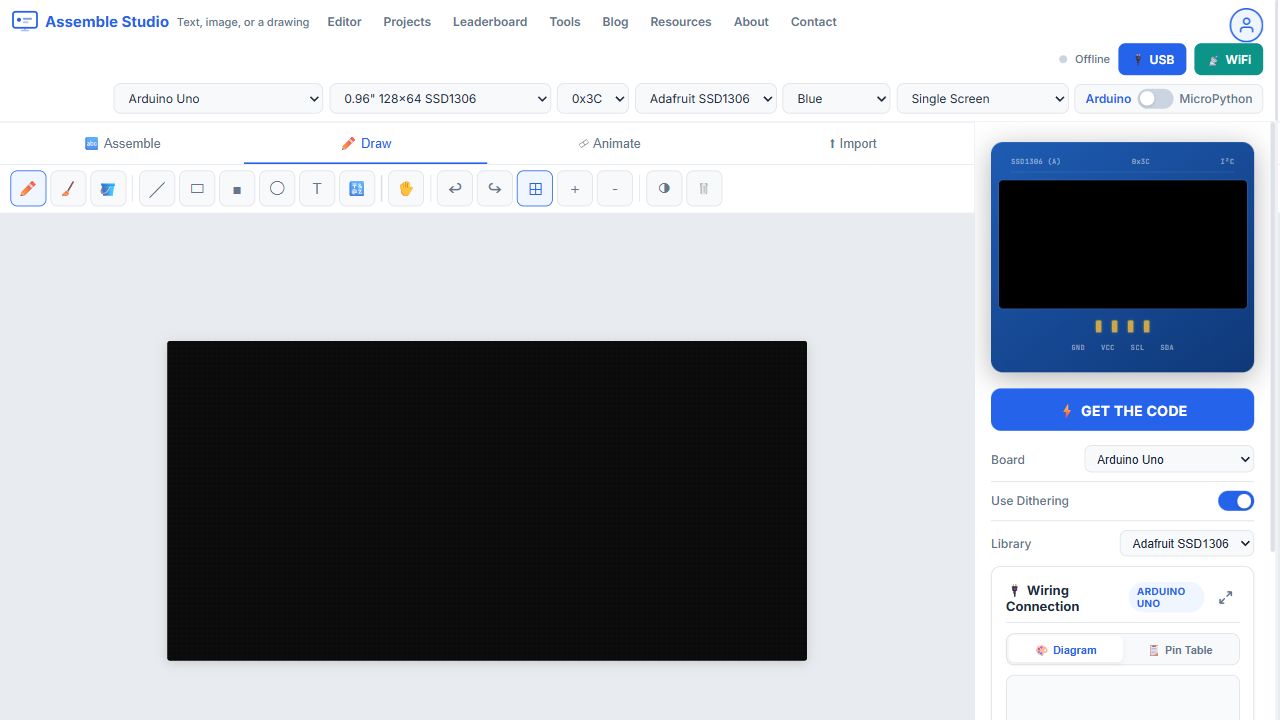1280x720 pixels.
Task: Disable the Use Dithering switch
Action: click(1236, 501)
